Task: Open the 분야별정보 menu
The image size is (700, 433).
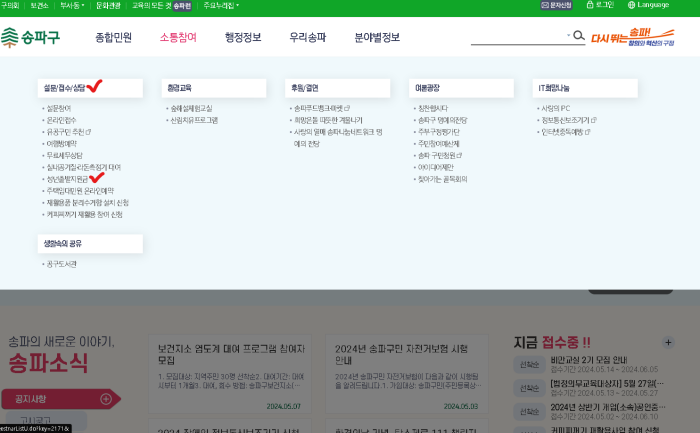Action: [377, 37]
